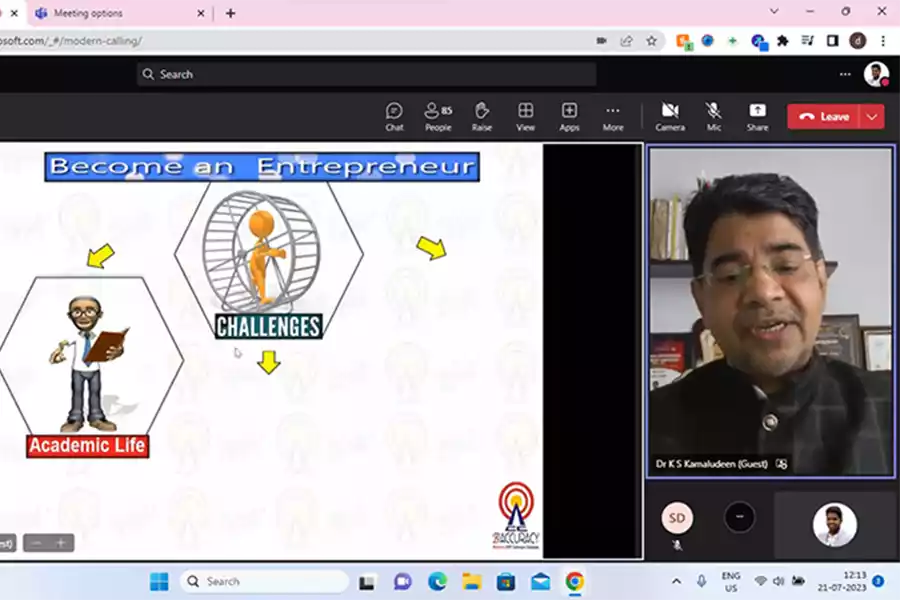Open the Chrome profile avatar
This screenshot has height=600, width=900.
[x=858, y=41]
